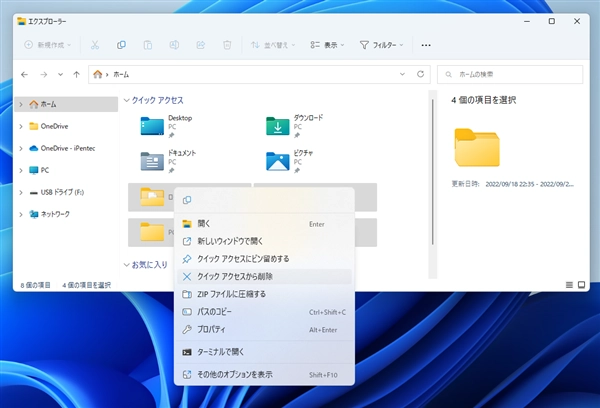Click the Copy icon in toolbar
Viewport: 600px width, 408px height.
(x=121, y=45)
